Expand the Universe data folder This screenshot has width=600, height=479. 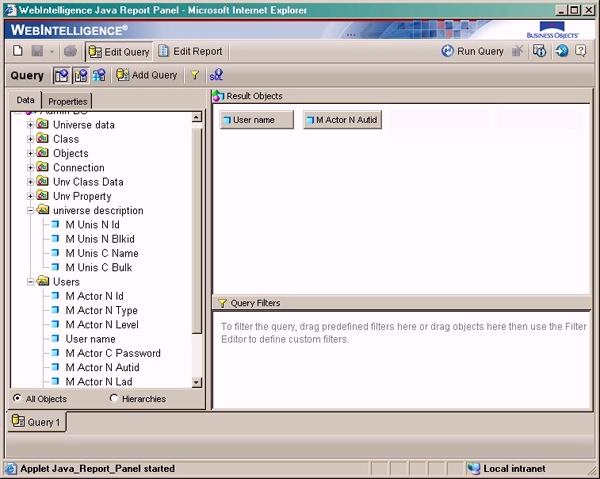click(30, 125)
